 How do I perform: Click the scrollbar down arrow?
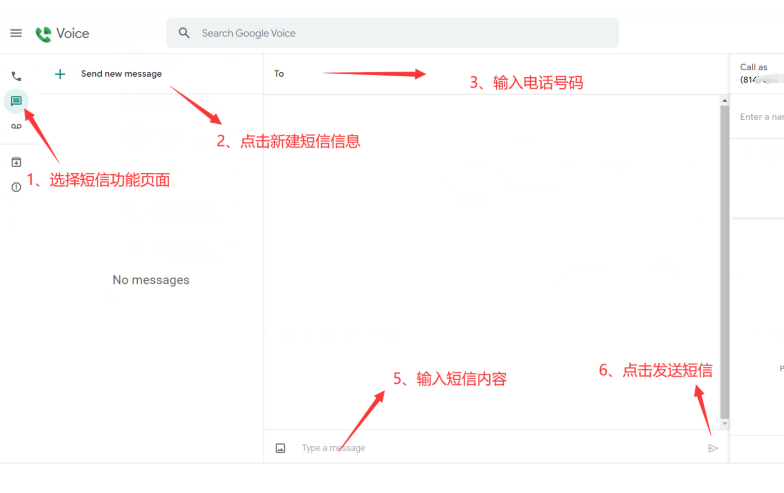click(x=725, y=425)
